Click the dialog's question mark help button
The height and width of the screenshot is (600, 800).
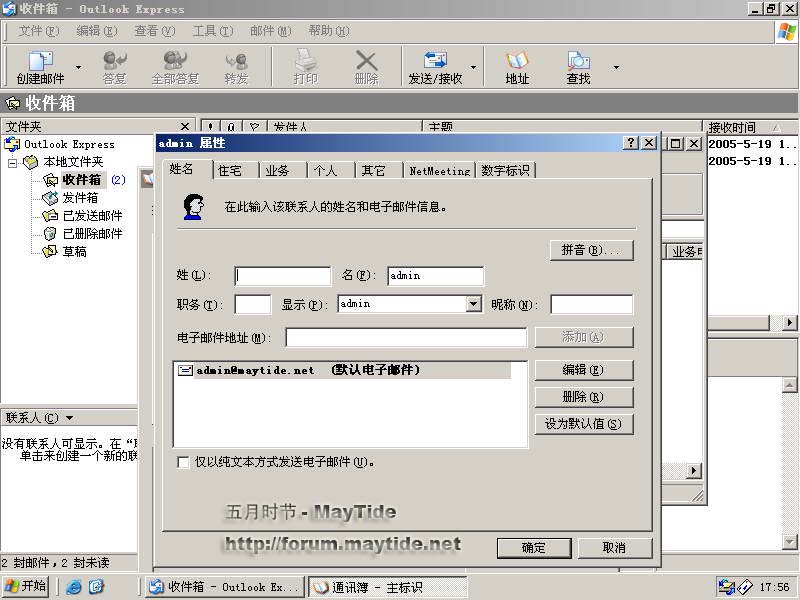tap(631, 143)
